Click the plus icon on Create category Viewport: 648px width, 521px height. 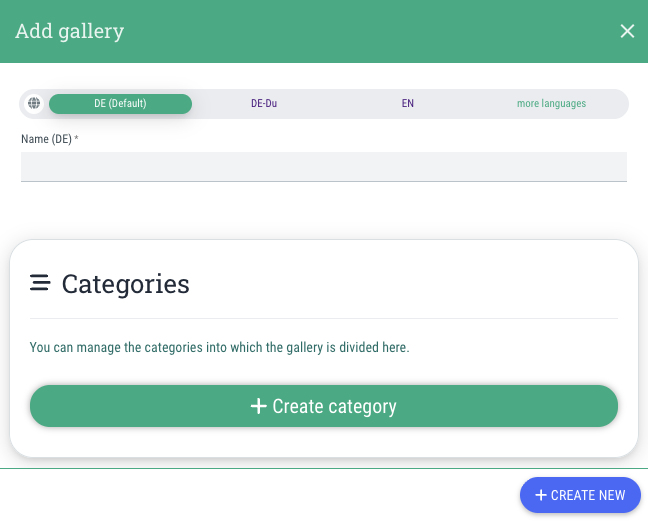(258, 406)
